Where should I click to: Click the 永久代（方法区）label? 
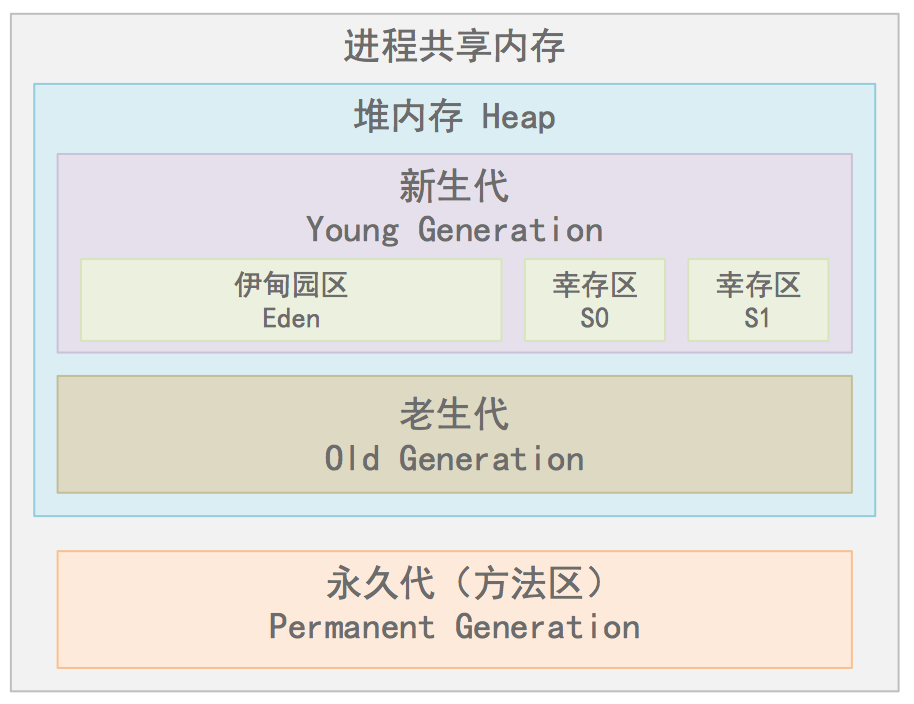pyautogui.click(x=455, y=582)
